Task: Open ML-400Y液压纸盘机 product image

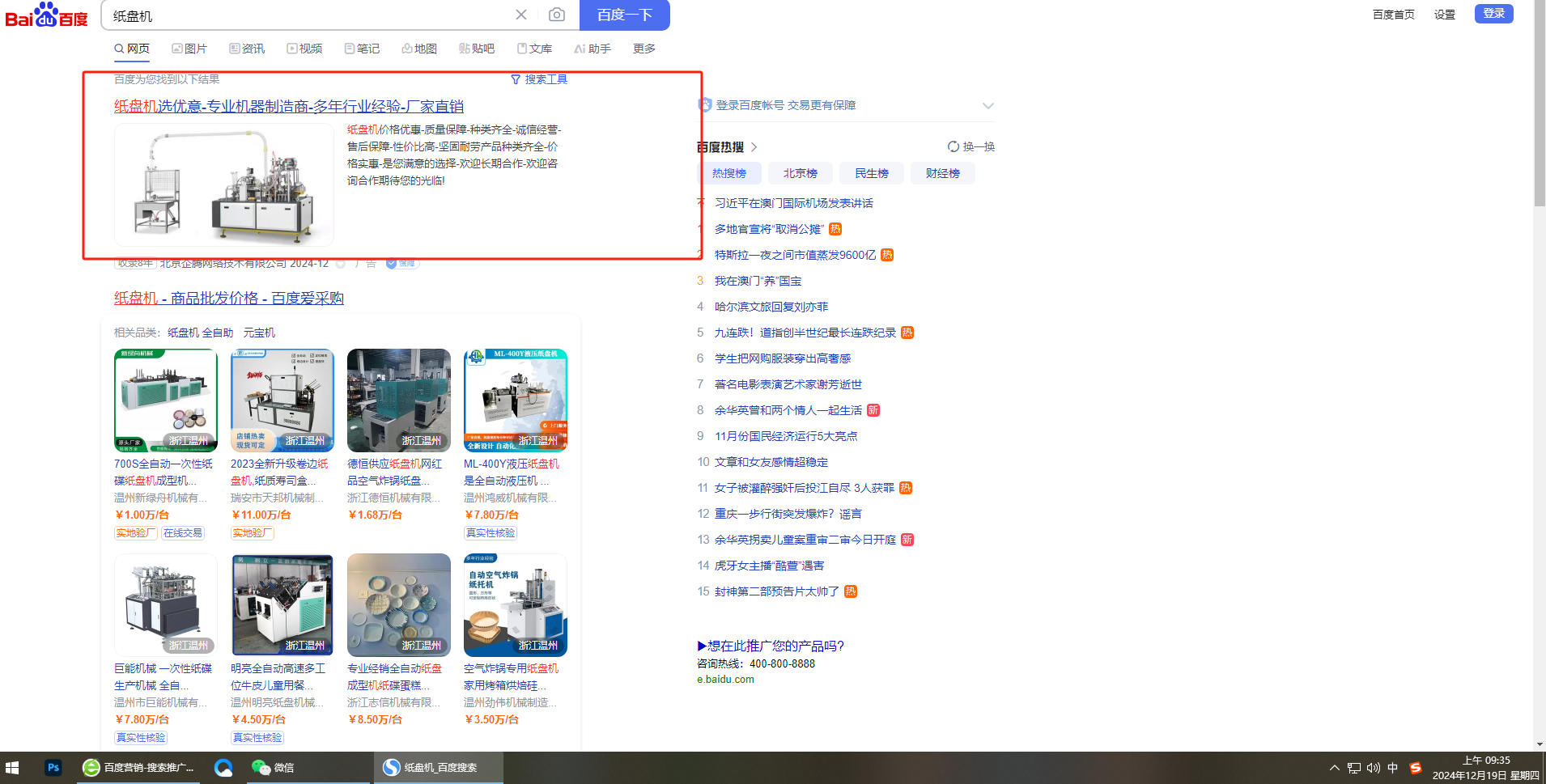Action: tap(516, 400)
